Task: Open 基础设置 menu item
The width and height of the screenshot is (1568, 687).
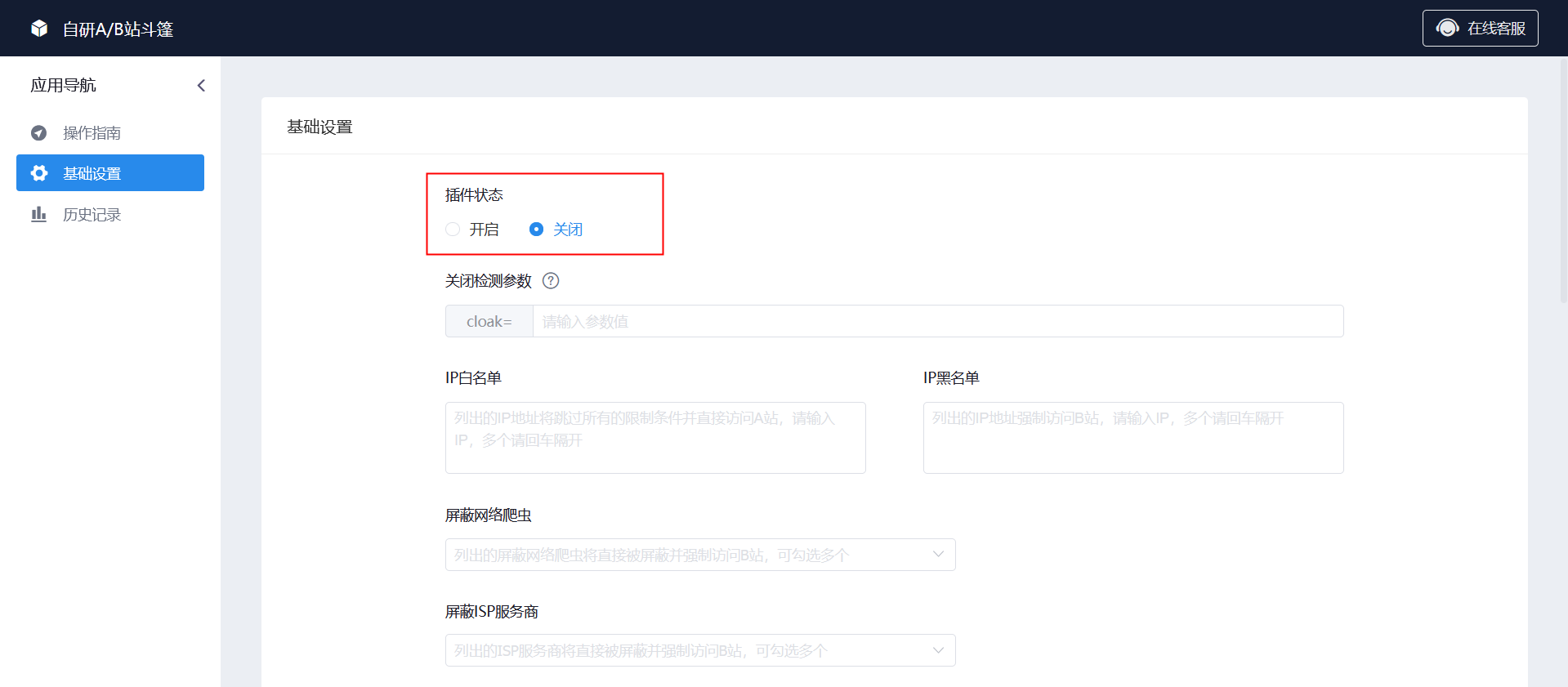Action: pyautogui.click(x=110, y=173)
